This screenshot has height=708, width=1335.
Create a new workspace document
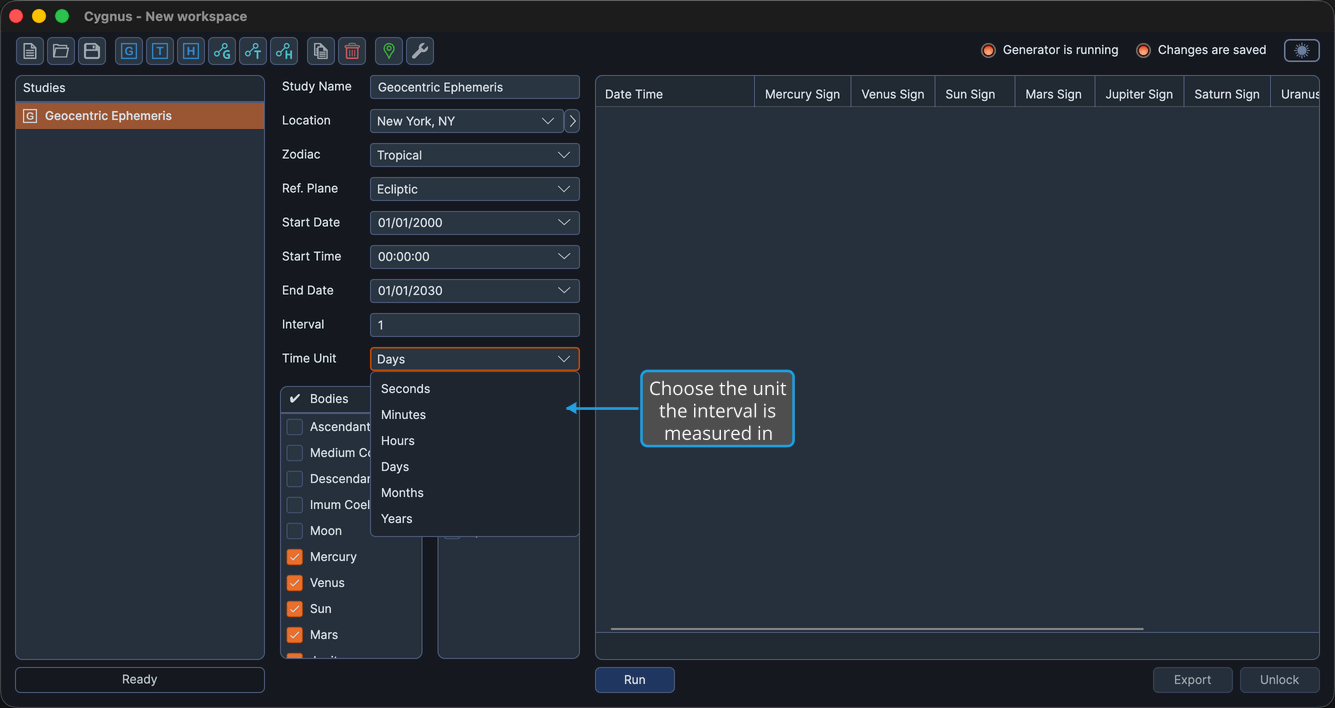tap(30, 51)
